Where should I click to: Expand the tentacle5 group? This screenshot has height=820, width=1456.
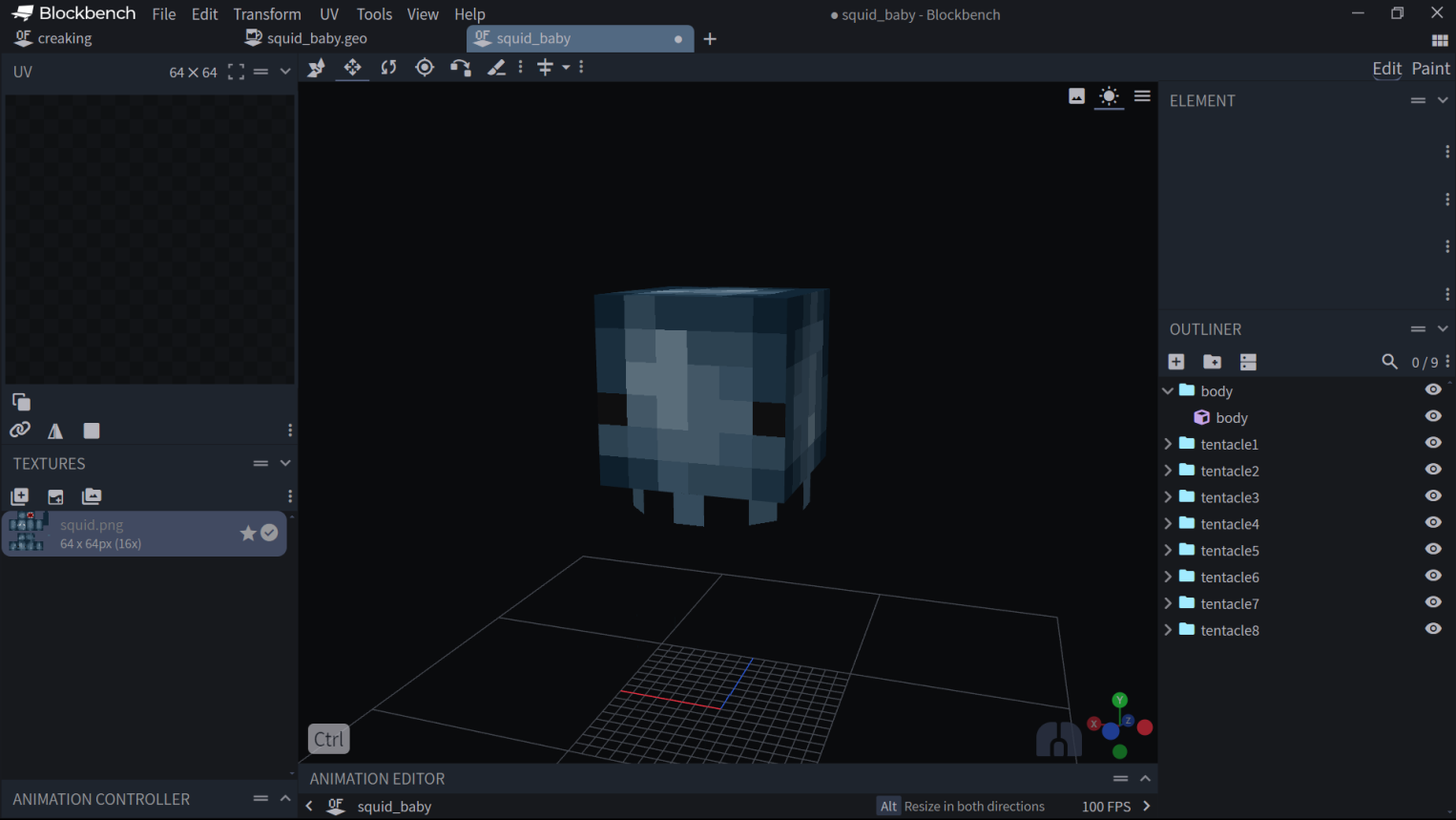click(1168, 551)
